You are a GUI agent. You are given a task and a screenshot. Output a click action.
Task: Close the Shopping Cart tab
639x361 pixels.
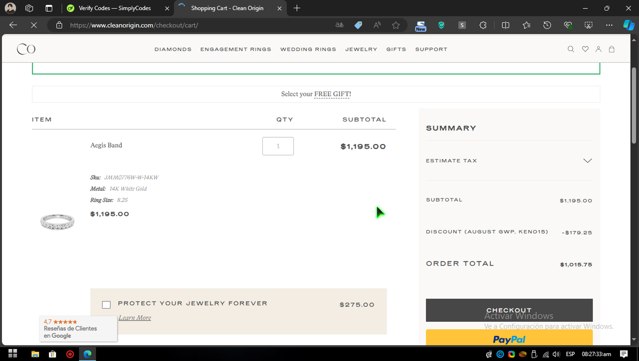pyautogui.click(x=279, y=8)
